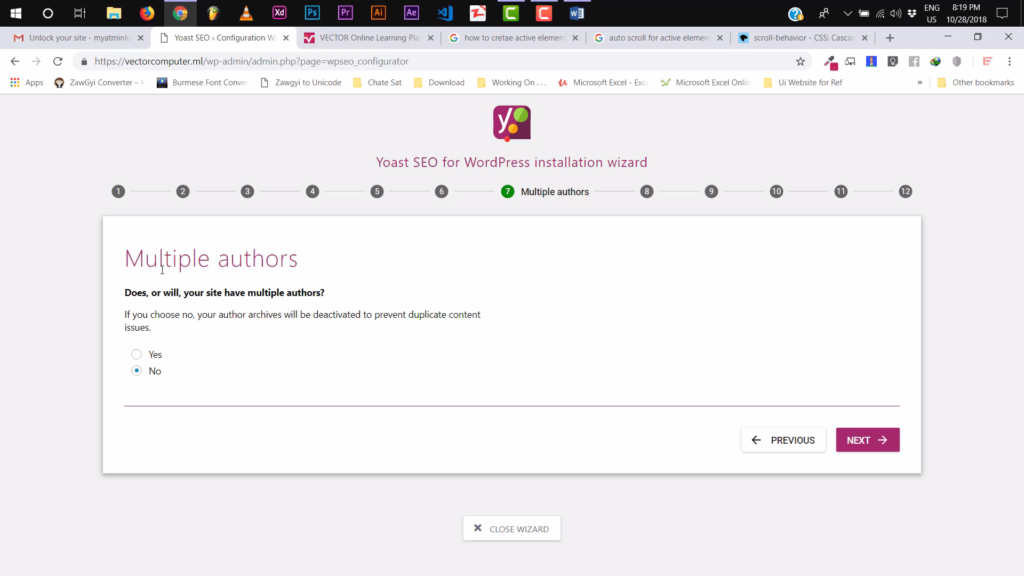This screenshot has width=1024, height=576.
Task: Switch to auto scroll for active element tab
Action: (659, 38)
